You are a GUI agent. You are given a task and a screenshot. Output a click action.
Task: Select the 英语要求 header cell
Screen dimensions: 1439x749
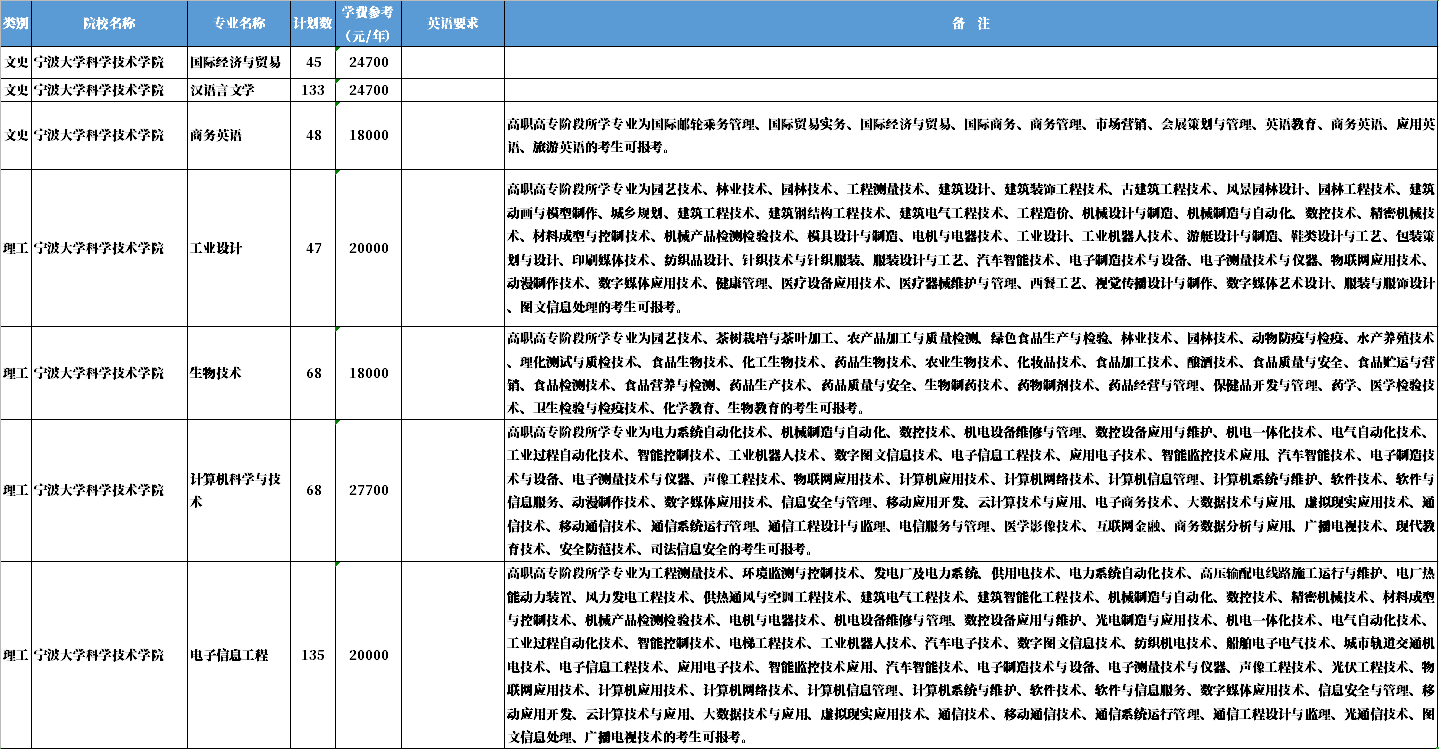[453, 23]
